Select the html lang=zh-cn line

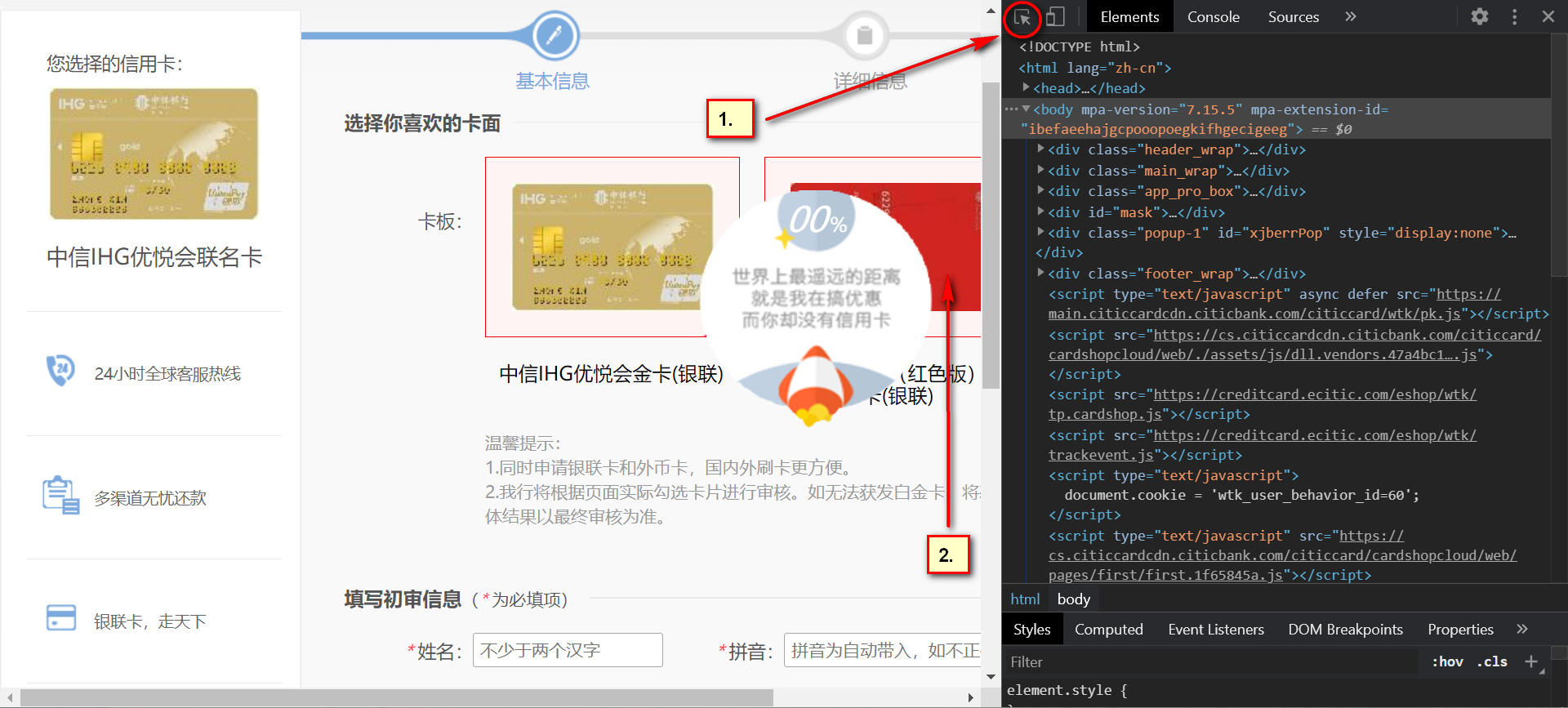click(1094, 68)
